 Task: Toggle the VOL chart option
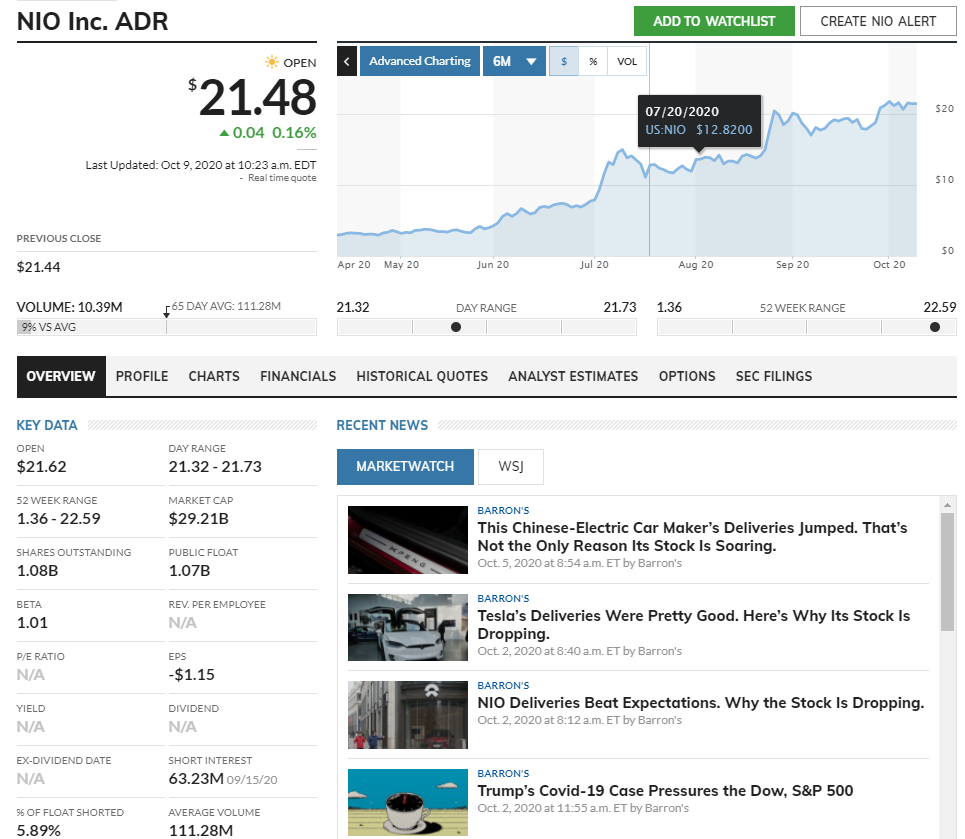coord(627,62)
